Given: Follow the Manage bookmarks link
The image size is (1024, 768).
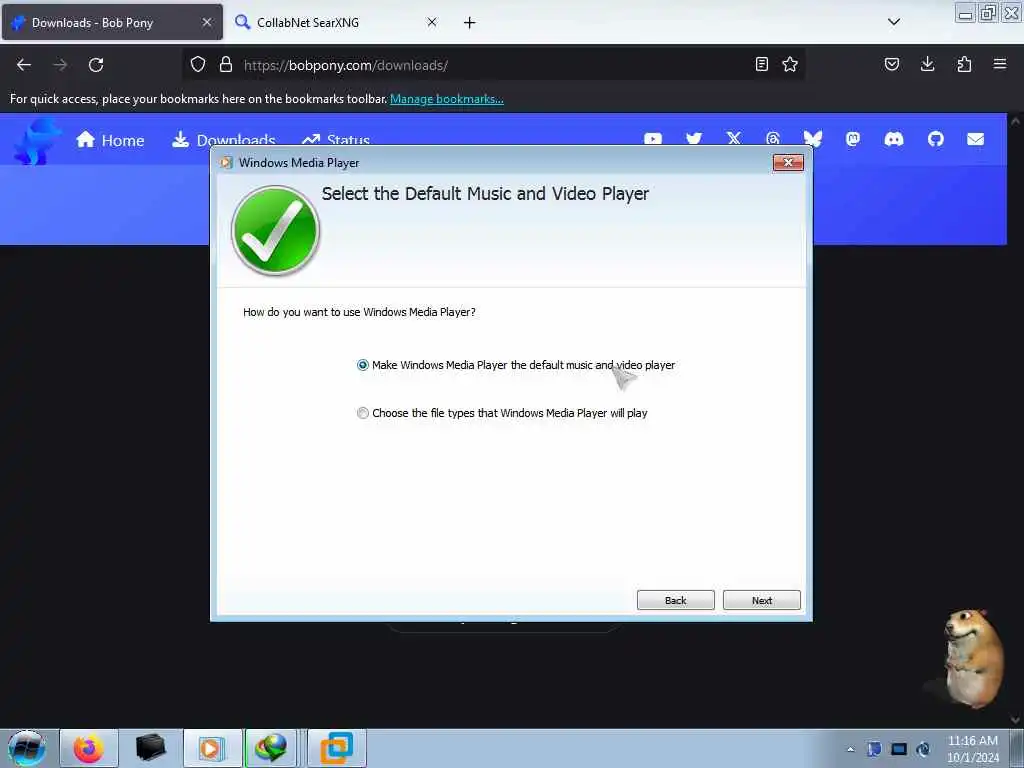Looking at the screenshot, I should click(447, 99).
